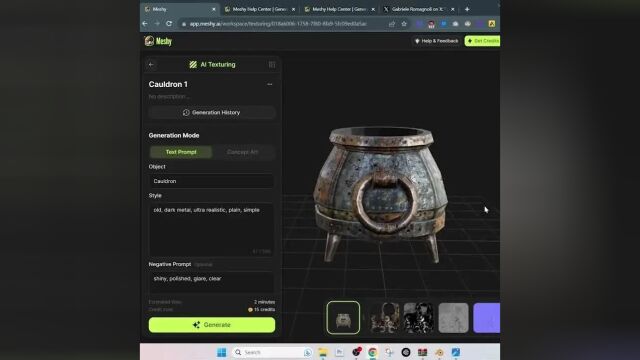Image resolution: width=640 pixels, height=360 pixels.
Task: Open Generation History
Action: 211,112
